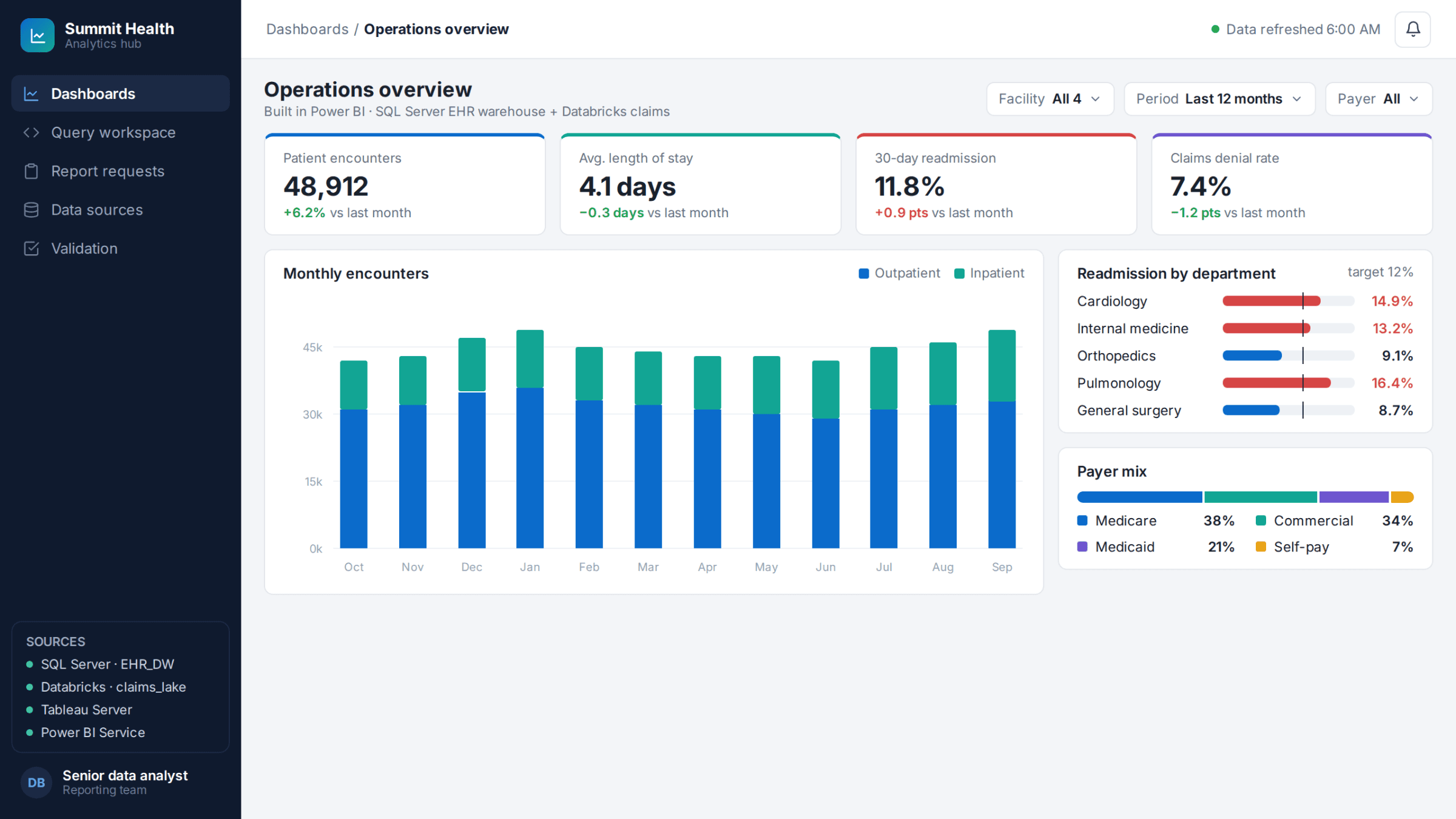Open the Dashboards menu item

(120, 93)
